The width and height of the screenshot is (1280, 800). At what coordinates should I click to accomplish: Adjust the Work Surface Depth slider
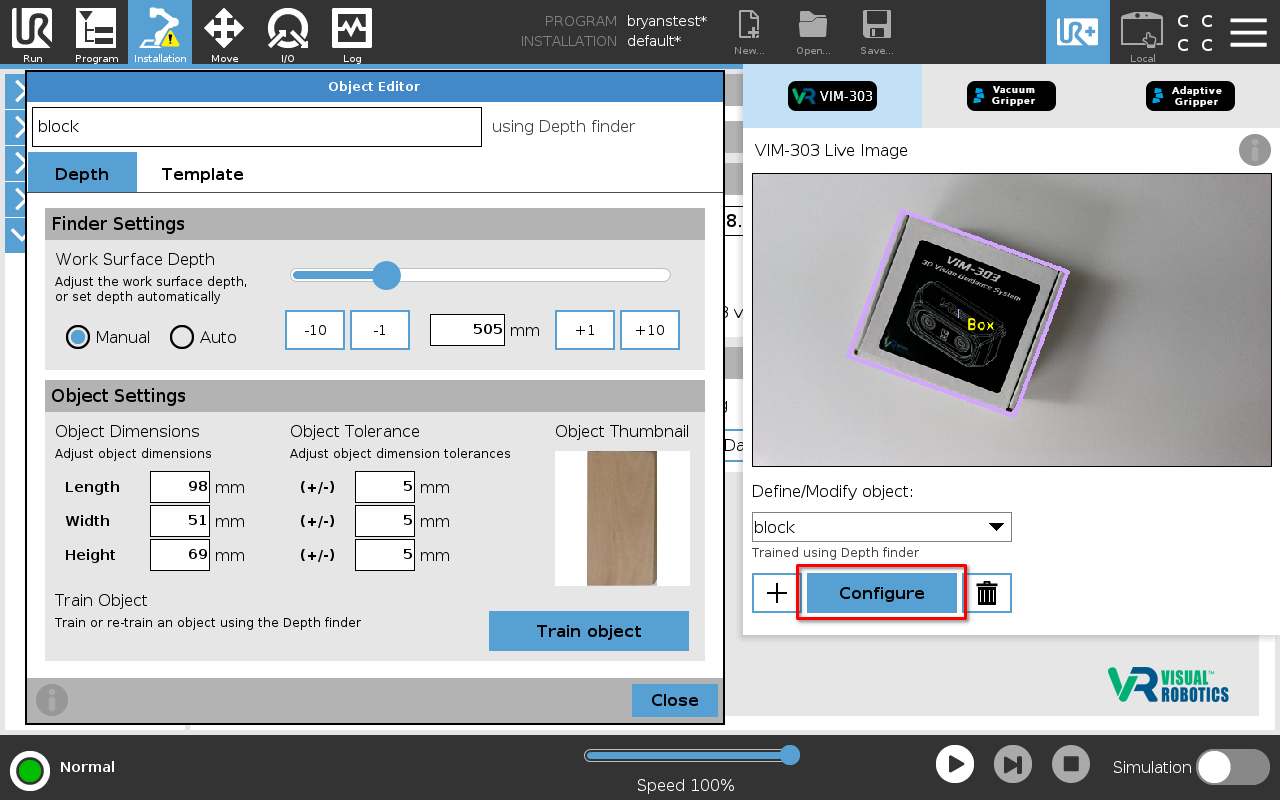(x=386, y=275)
